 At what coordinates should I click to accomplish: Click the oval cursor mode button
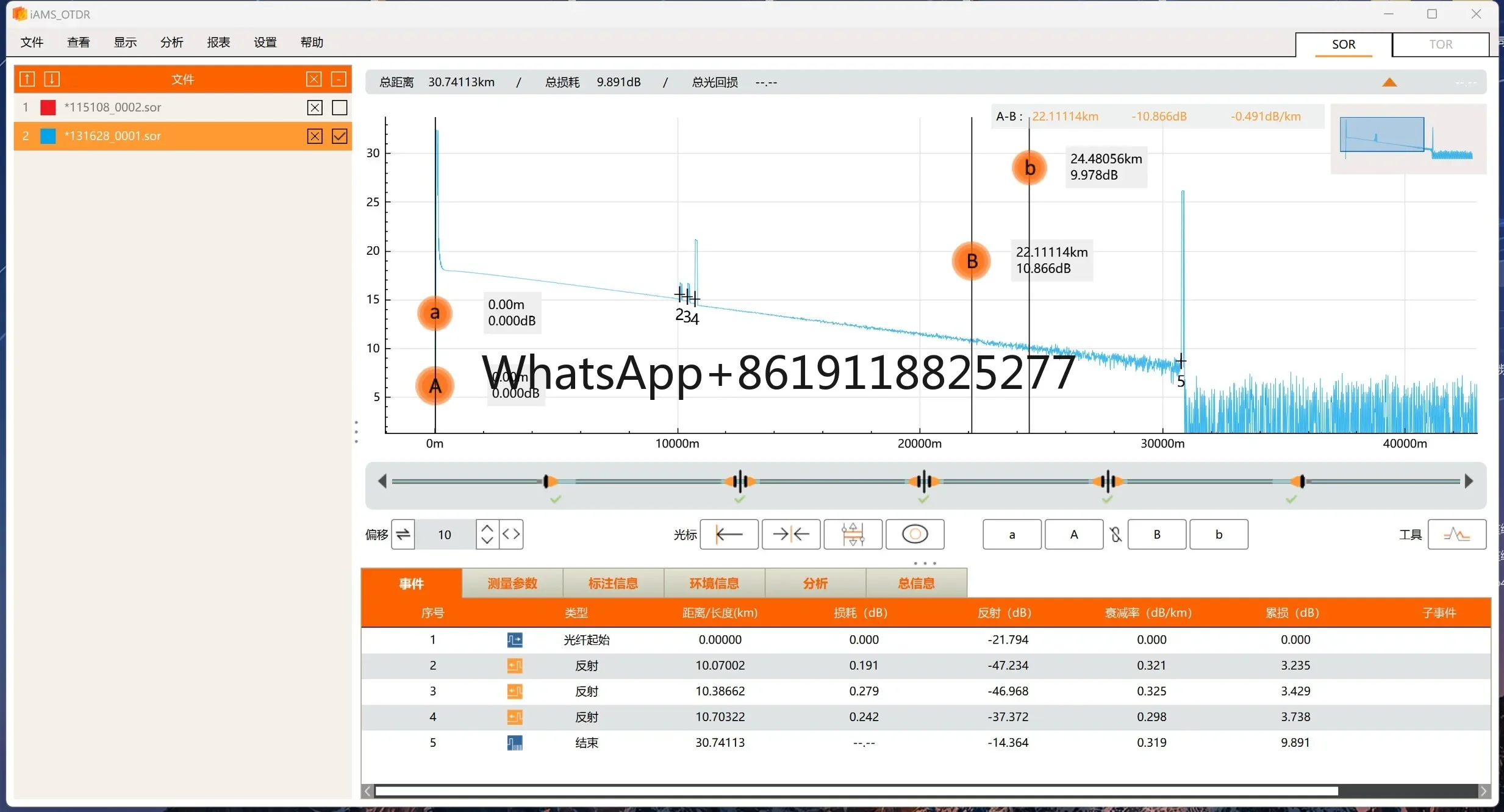pyautogui.click(x=915, y=535)
